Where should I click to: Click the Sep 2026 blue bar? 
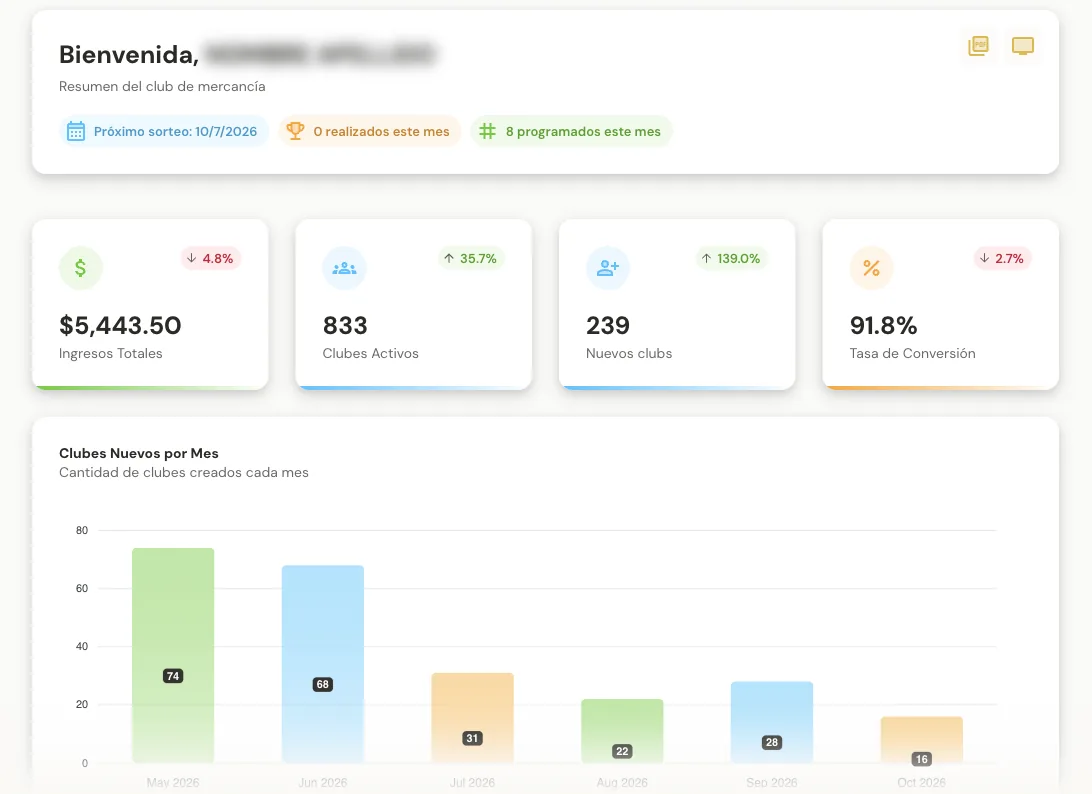tap(772, 722)
